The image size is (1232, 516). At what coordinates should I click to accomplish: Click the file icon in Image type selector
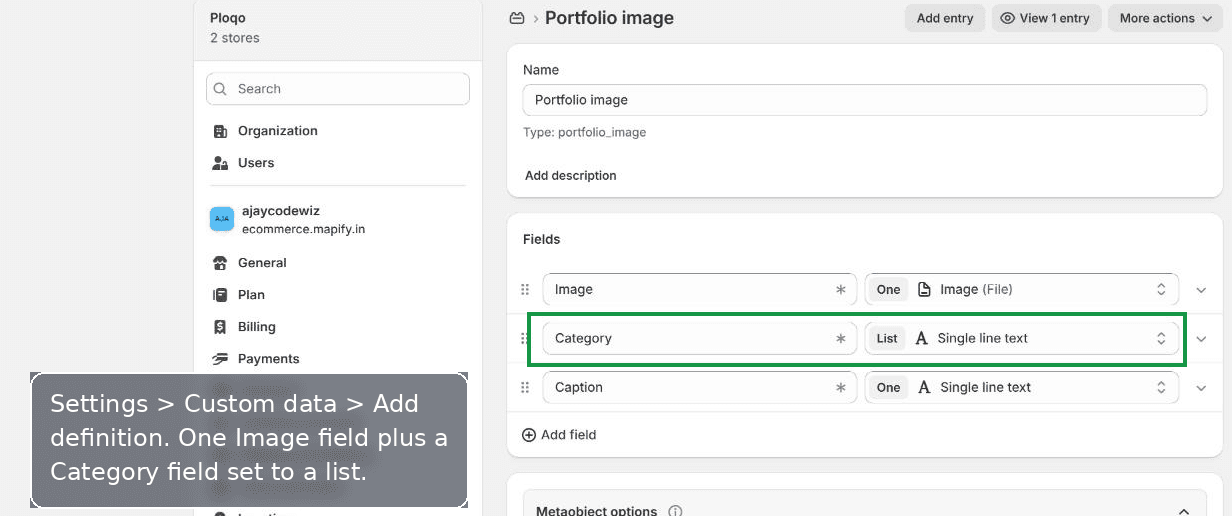click(924, 289)
